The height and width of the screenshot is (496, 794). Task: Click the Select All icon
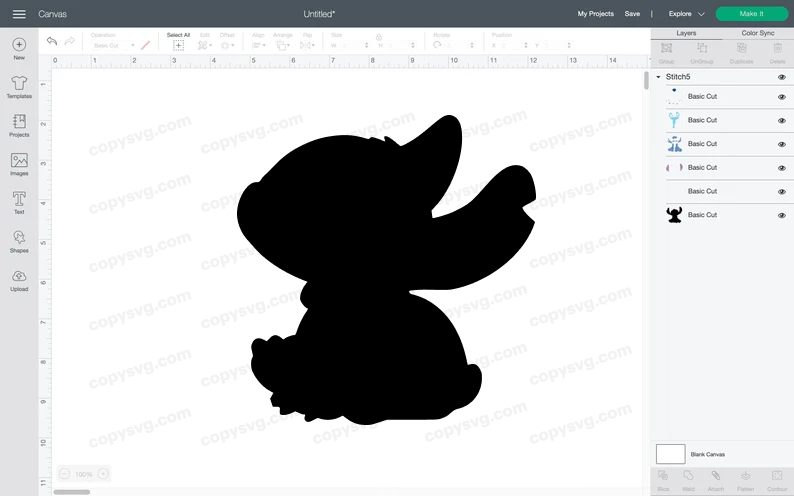point(178,46)
